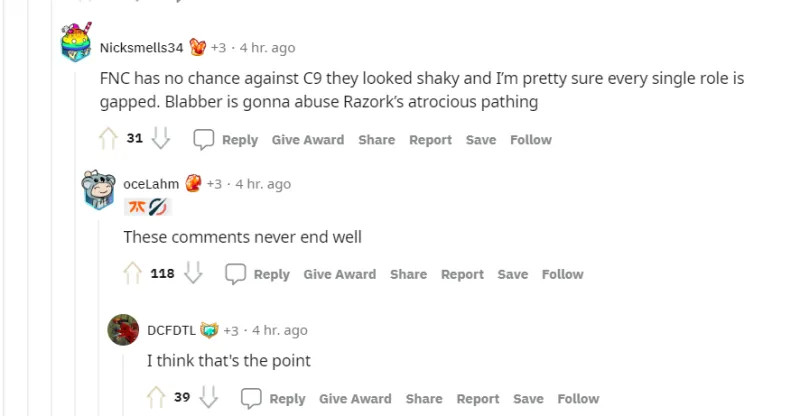Click award badge next to Nicksmells34
The height and width of the screenshot is (416, 800).
pyautogui.click(x=198, y=47)
